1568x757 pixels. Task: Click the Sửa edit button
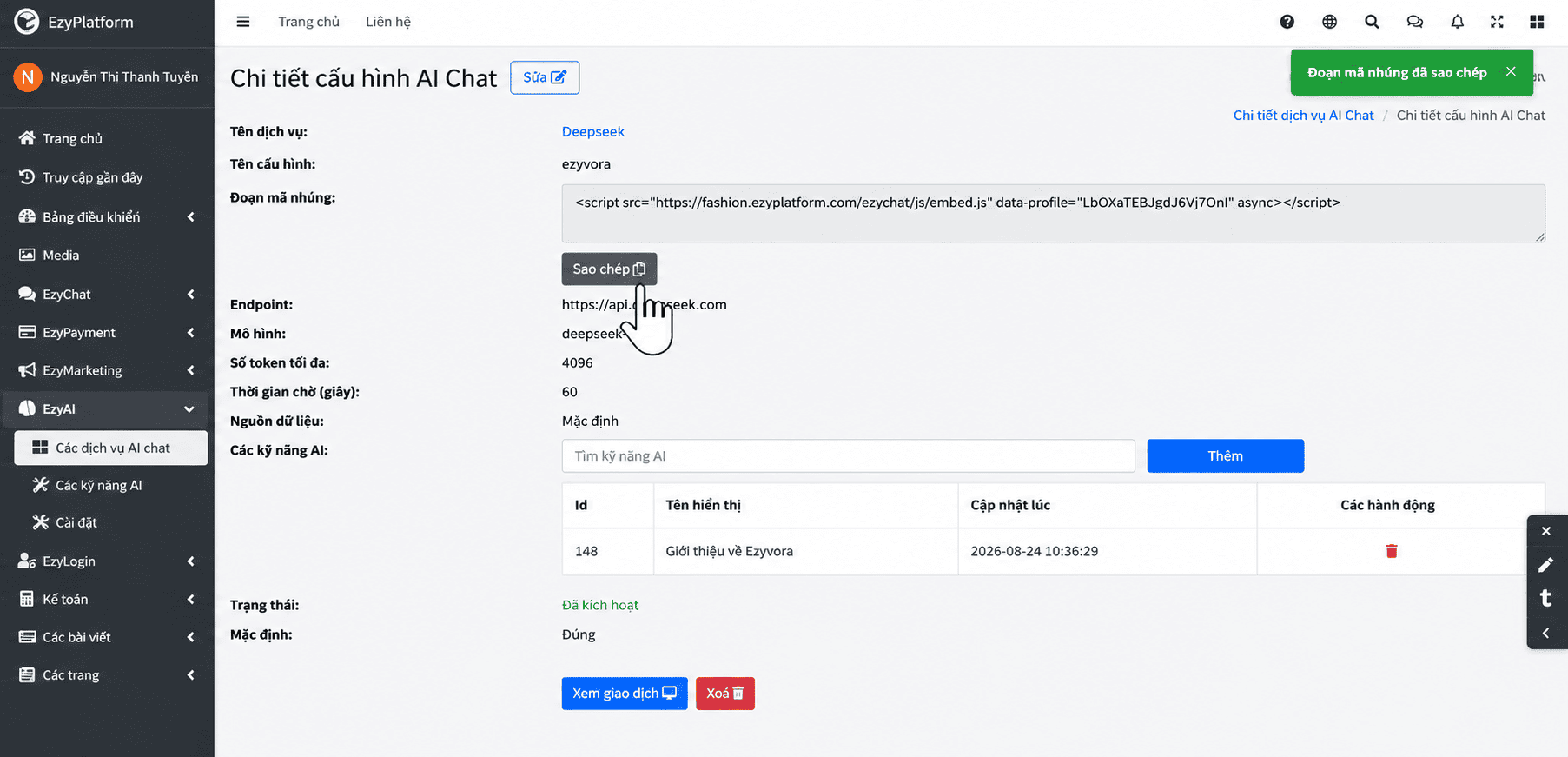point(545,77)
